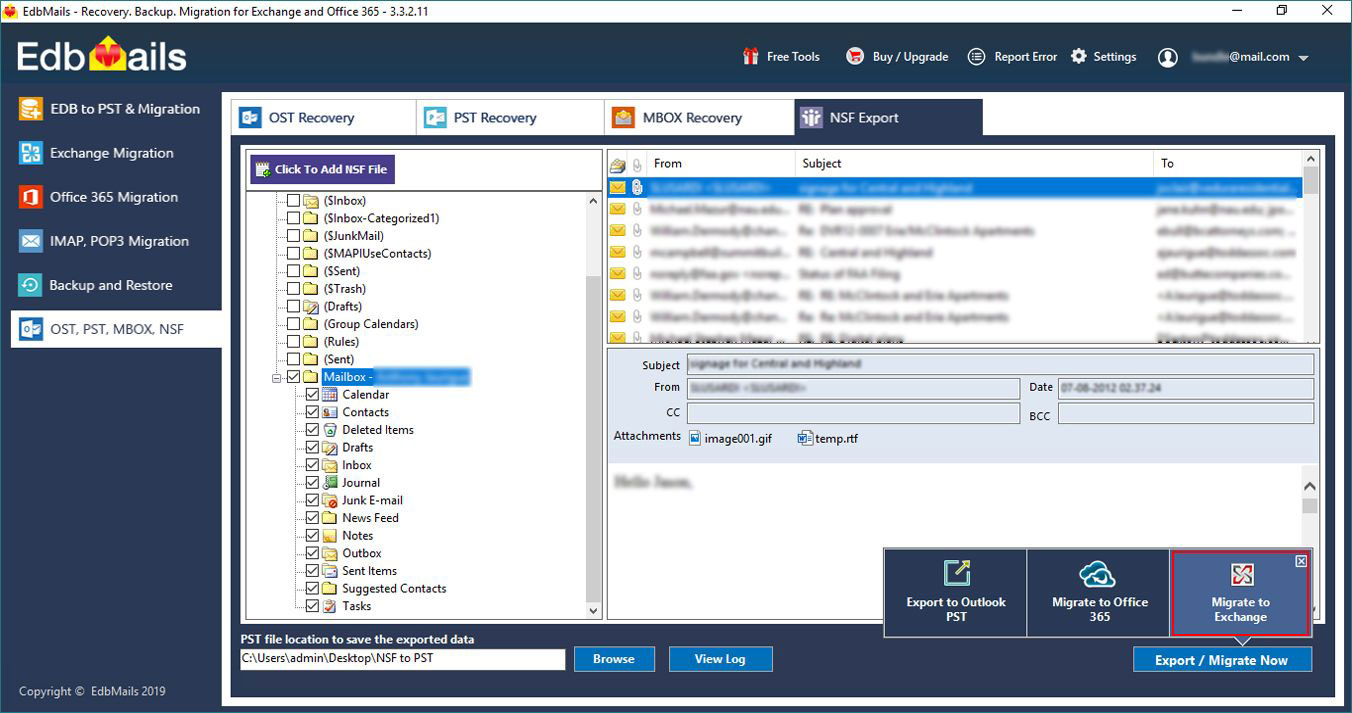This screenshot has width=1352, height=713.
Task: Switch to the MBOX Recovery tab
Action: point(699,118)
